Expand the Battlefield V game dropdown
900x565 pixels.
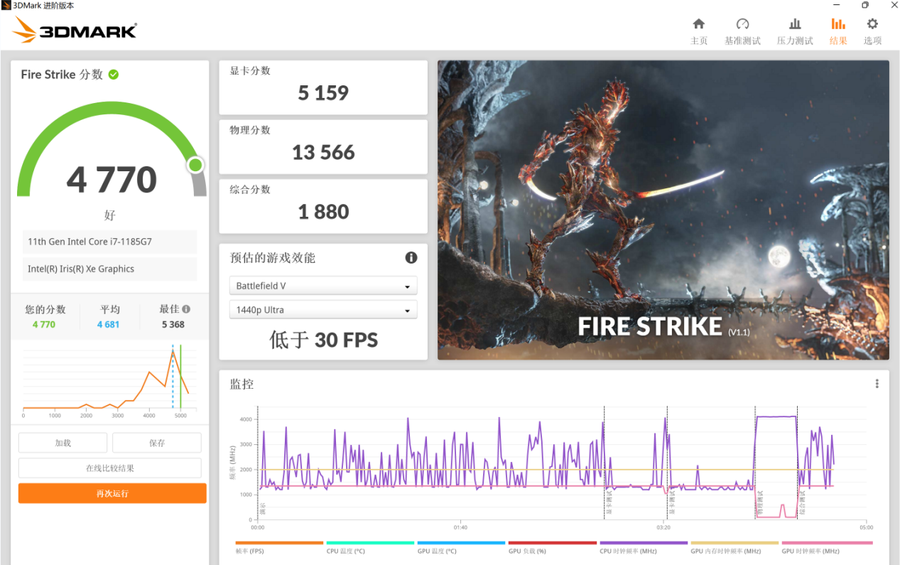point(323,286)
